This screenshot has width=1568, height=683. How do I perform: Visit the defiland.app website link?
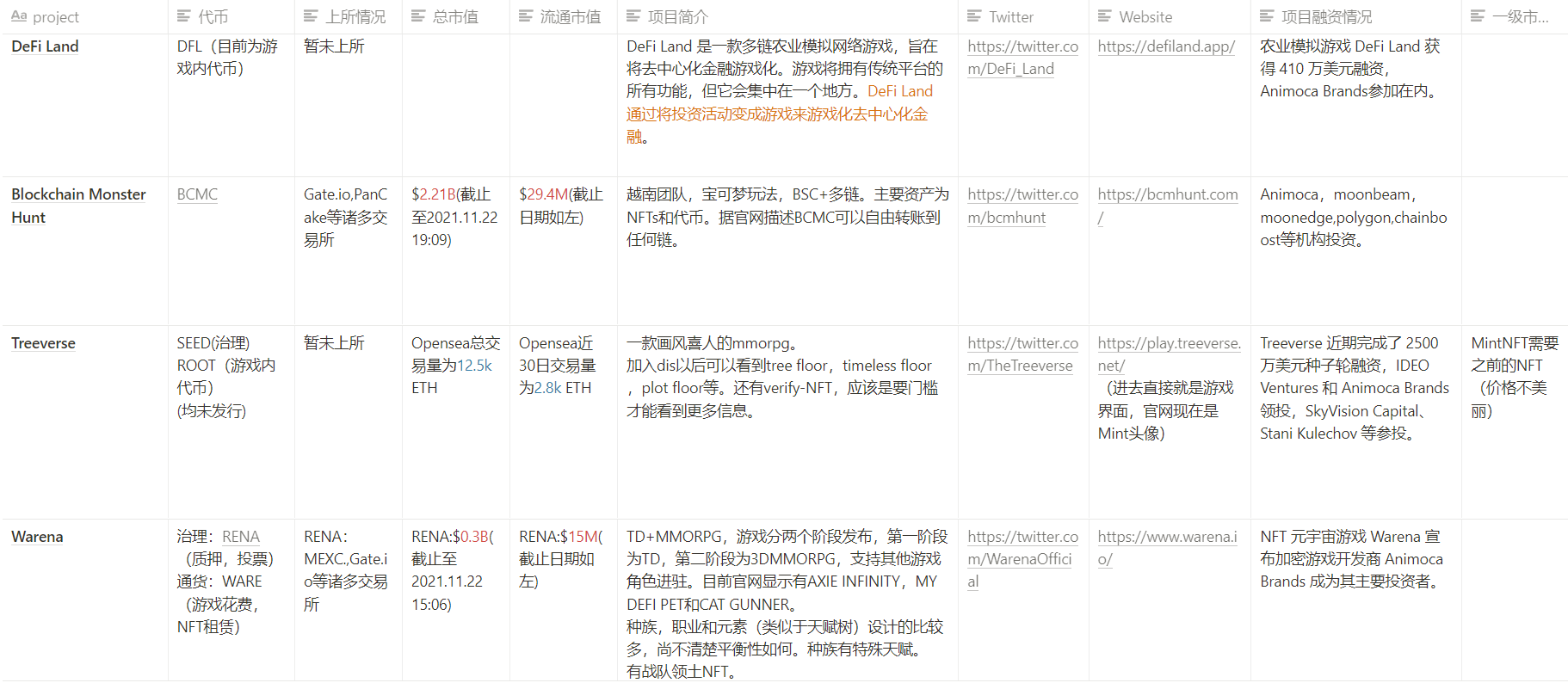(1166, 46)
